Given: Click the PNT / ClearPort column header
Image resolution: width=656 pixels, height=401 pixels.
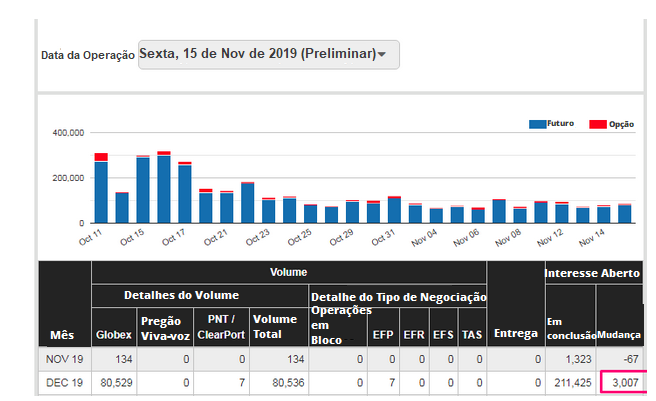Looking at the screenshot, I should [x=221, y=327].
